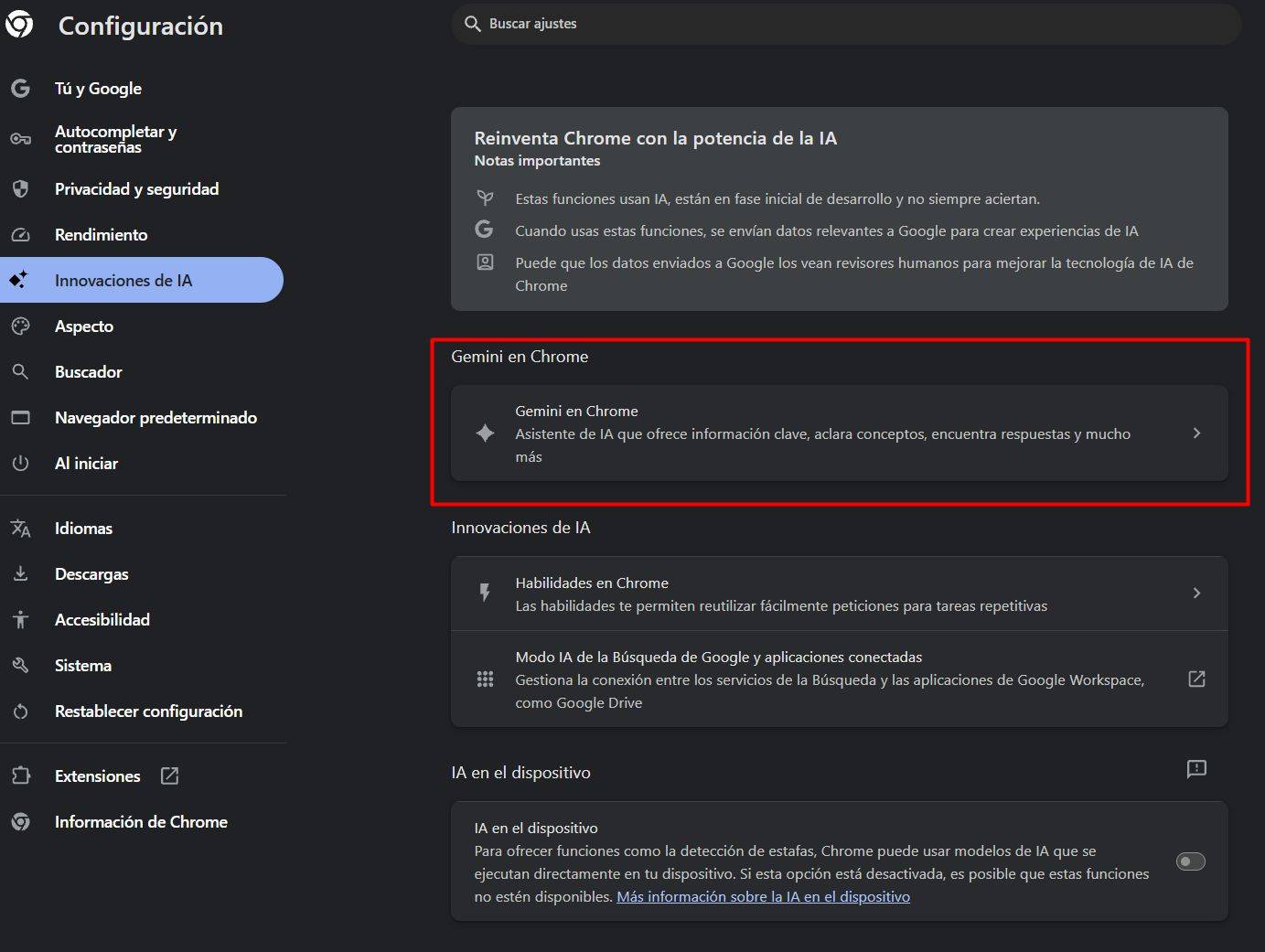This screenshot has width=1265, height=952.
Task: Click the sparkle icon for Innovaciones de IA
Action: (x=19, y=280)
